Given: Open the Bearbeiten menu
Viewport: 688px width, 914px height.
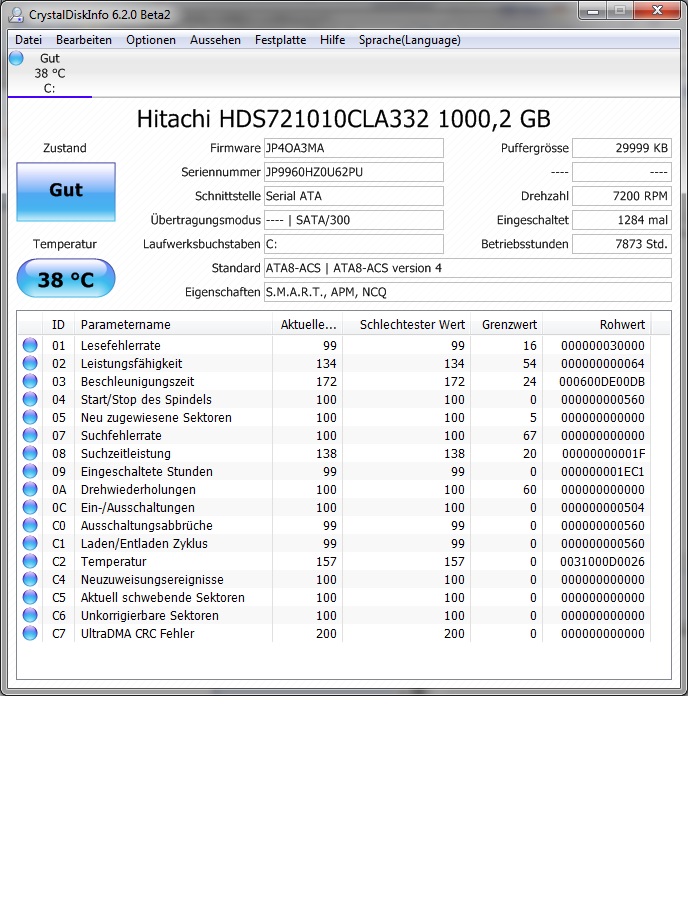Looking at the screenshot, I should coord(84,40).
